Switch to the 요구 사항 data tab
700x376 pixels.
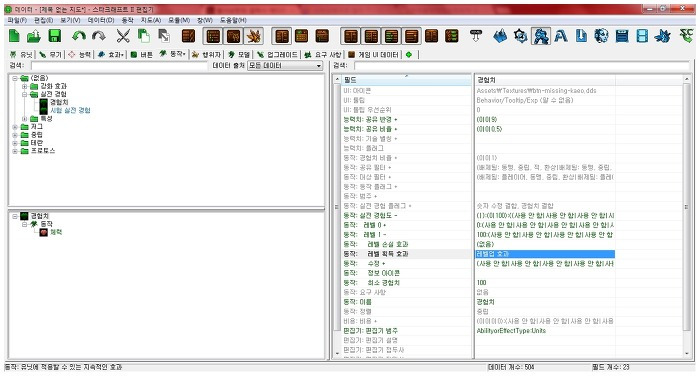[323, 54]
